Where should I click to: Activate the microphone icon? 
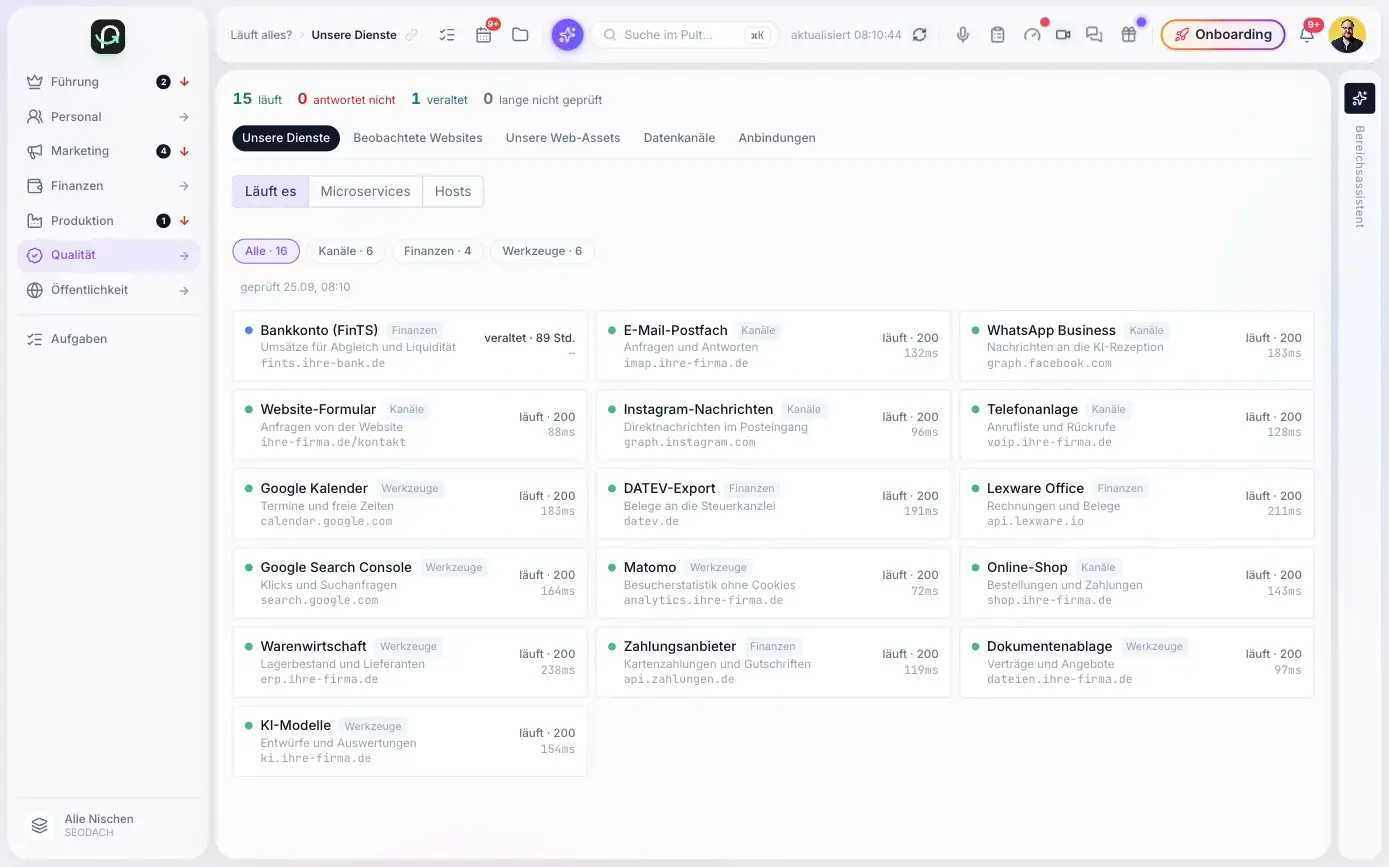[x=963, y=35]
